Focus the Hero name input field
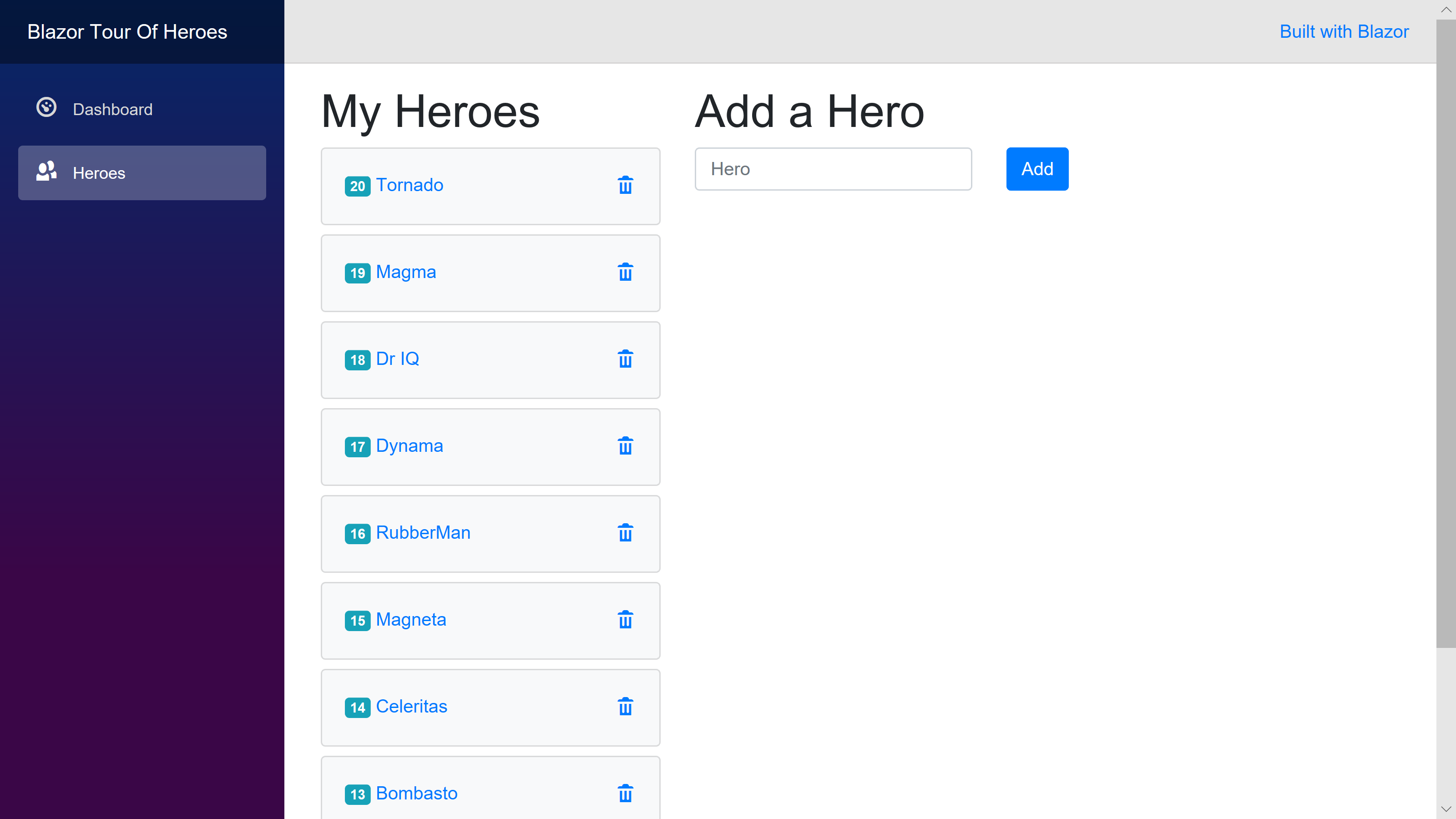This screenshot has height=819, width=1456. click(833, 169)
